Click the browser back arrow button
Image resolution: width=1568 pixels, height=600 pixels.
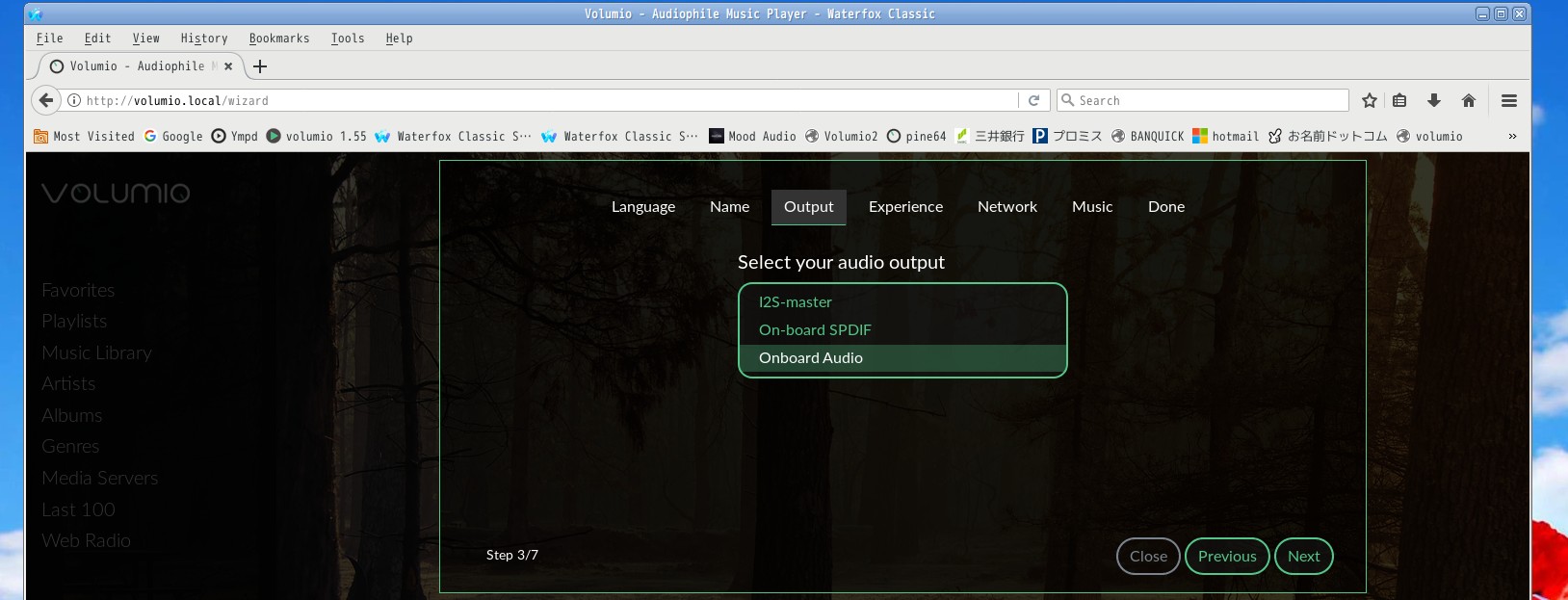click(x=45, y=100)
